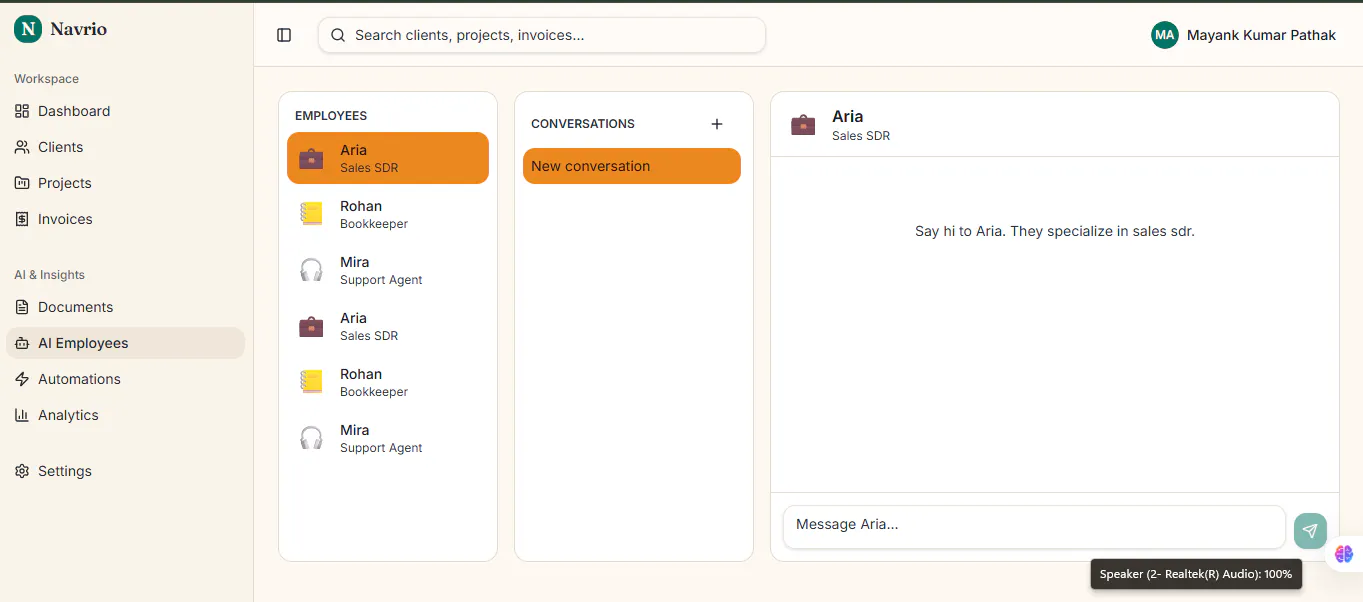1363x602 pixels.
Task: Click briefcase icon of second Aria
Action: click(311, 326)
